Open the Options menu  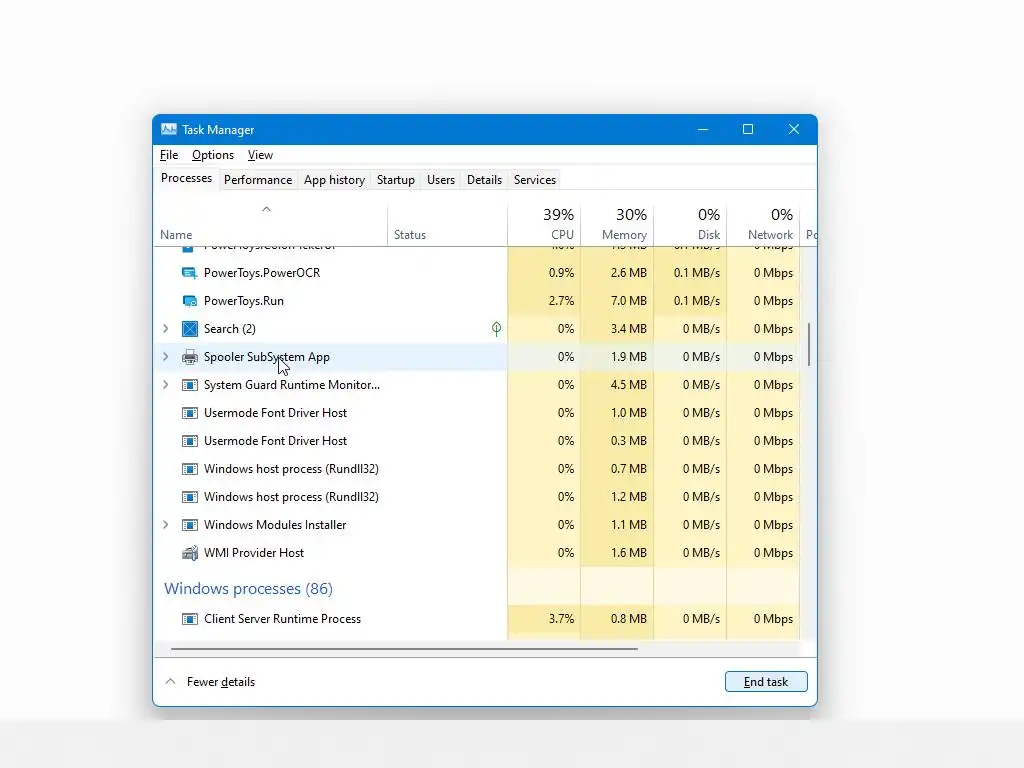(213, 155)
